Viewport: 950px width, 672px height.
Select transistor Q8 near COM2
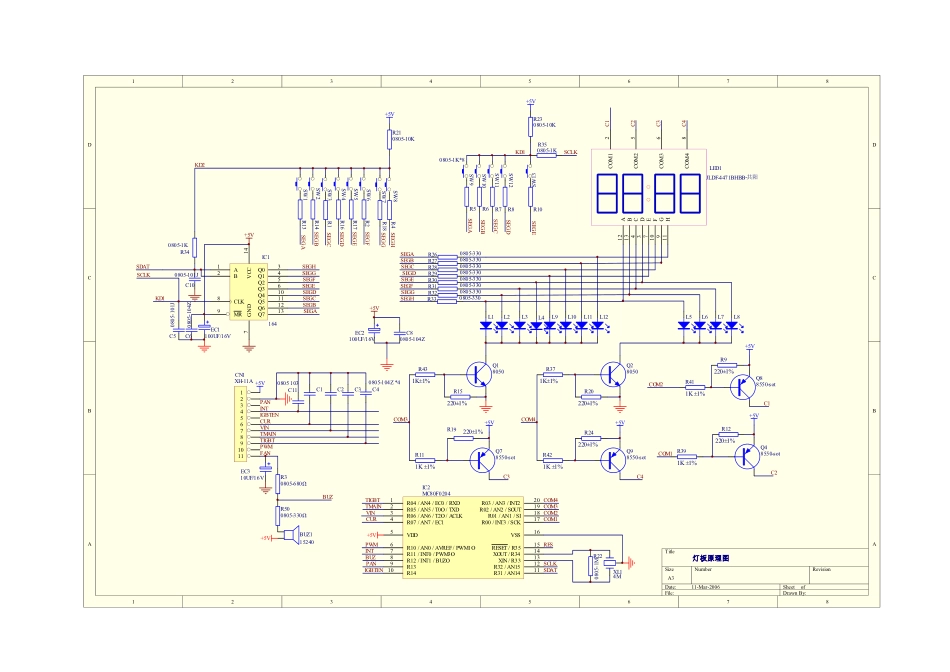tap(745, 383)
